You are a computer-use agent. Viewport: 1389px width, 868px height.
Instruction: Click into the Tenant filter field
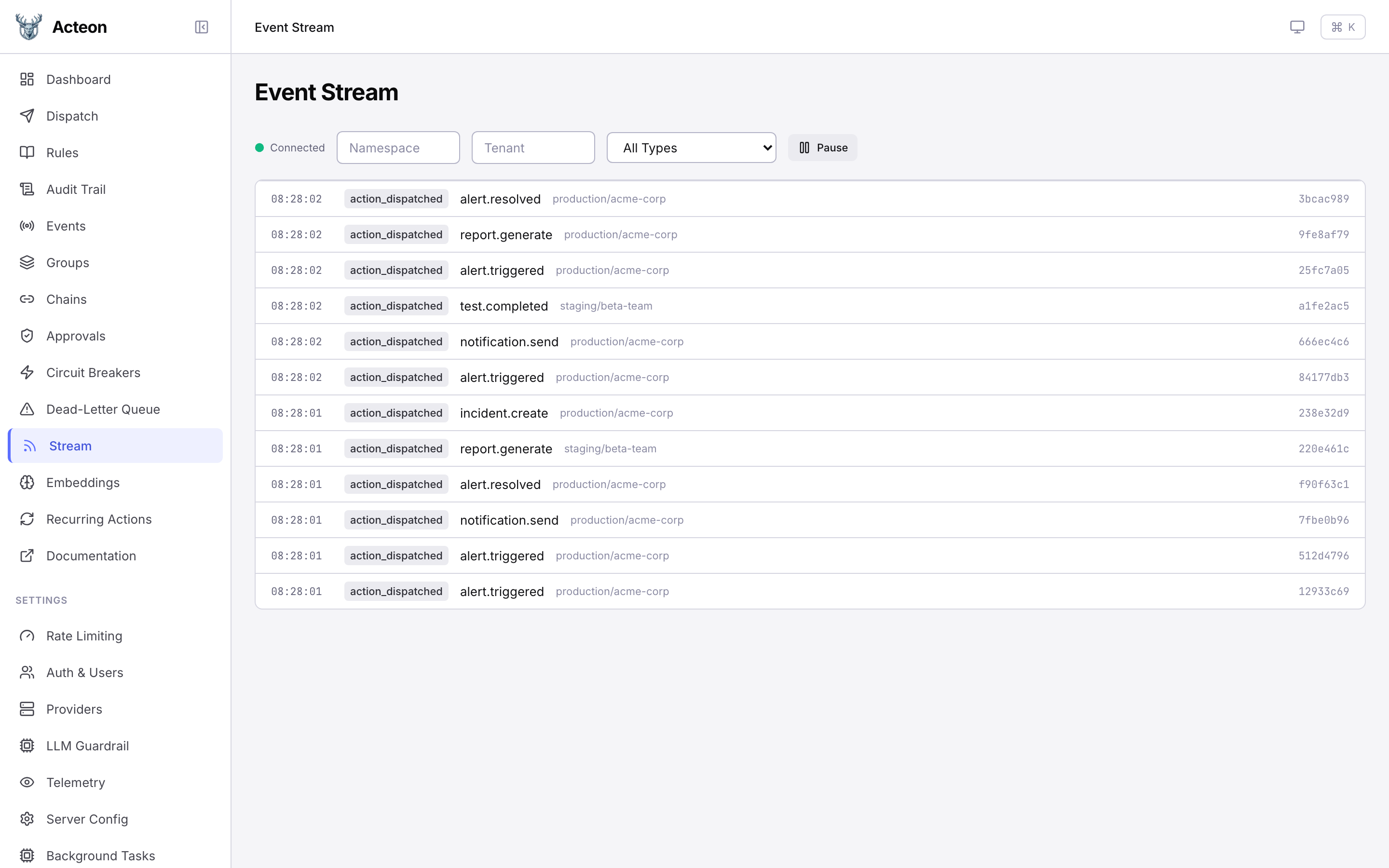(x=532, y=148)
